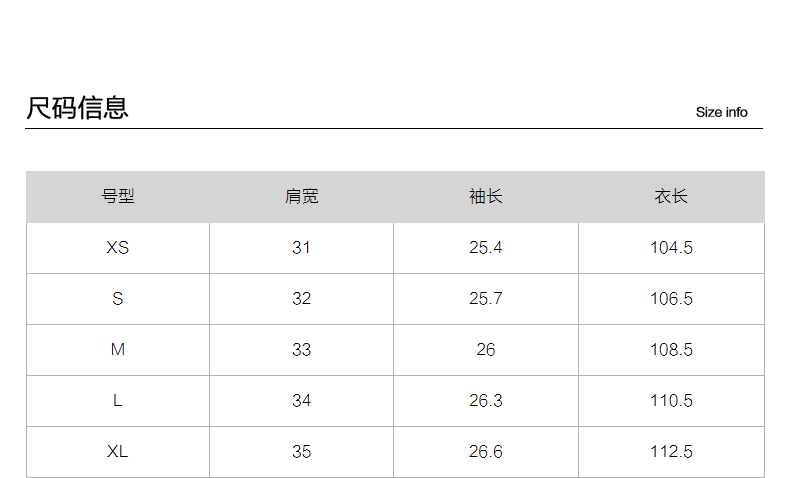
Task: Click shoulder width value 31
Action: (301, 247)
